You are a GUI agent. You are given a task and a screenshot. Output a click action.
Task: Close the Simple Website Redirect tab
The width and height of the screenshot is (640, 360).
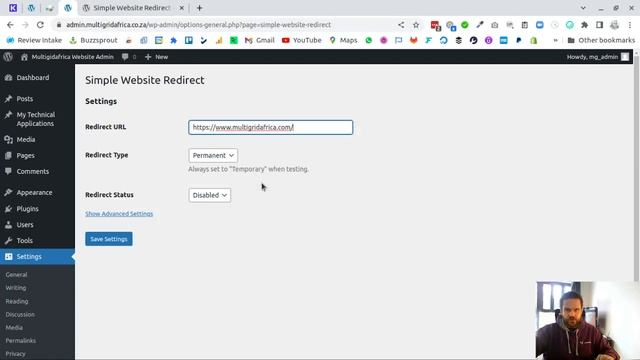point(182,8)
